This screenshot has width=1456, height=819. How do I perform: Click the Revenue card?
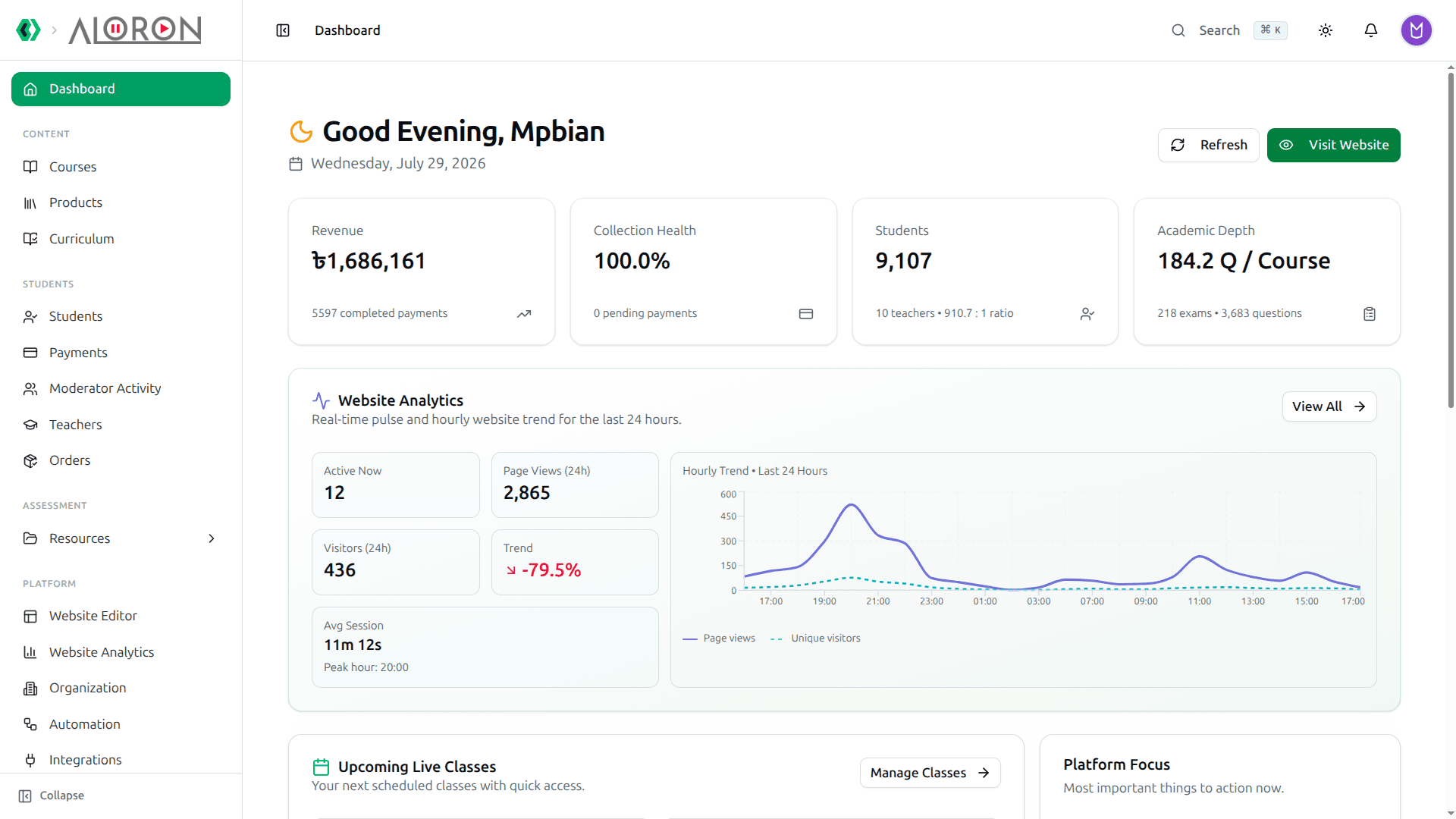pos(422,271)
